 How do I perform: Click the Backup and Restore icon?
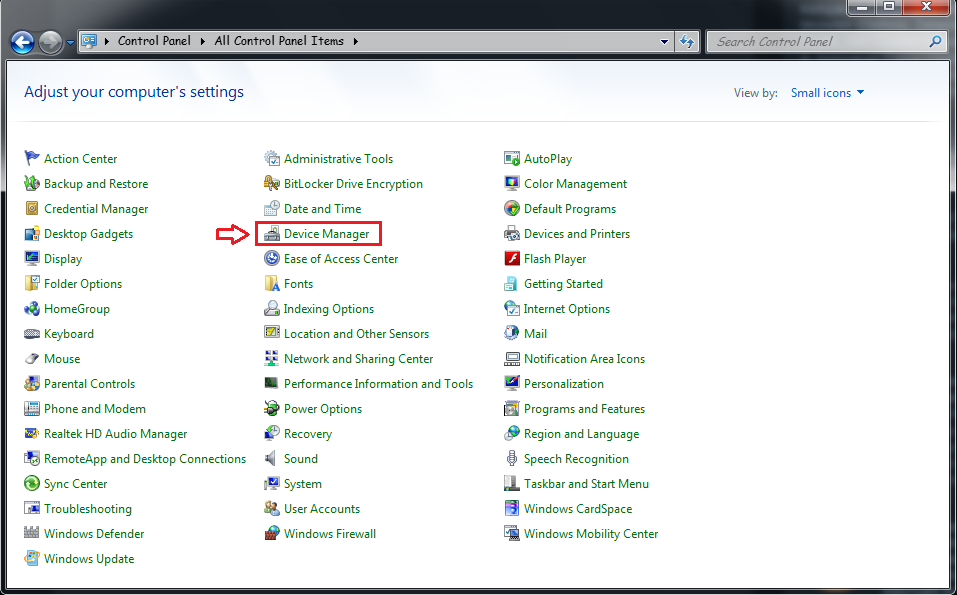32,184
